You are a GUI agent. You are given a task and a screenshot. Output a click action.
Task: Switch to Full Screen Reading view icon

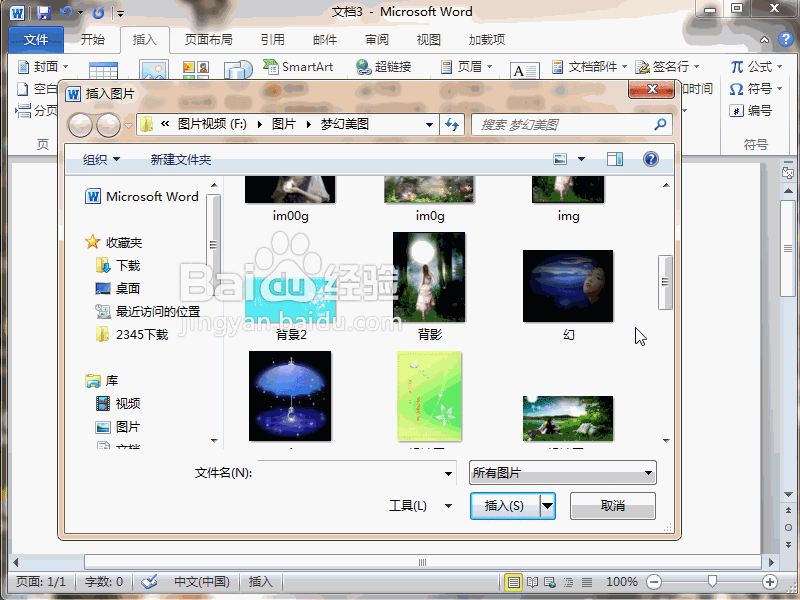tap(532, 582)
